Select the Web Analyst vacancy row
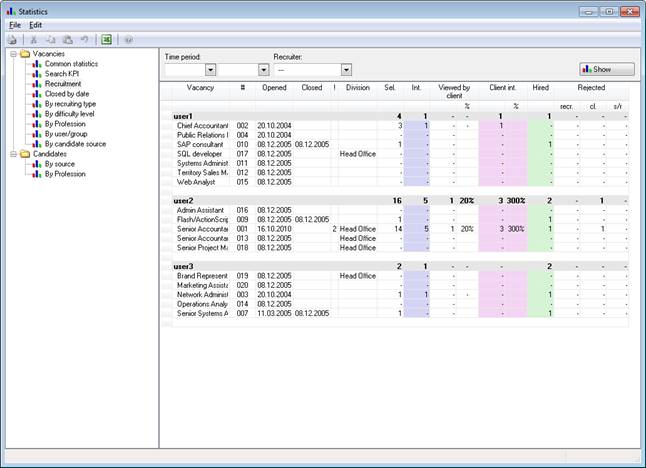The width and height of the screenshot is (646, 468). [x=400, y=182]
